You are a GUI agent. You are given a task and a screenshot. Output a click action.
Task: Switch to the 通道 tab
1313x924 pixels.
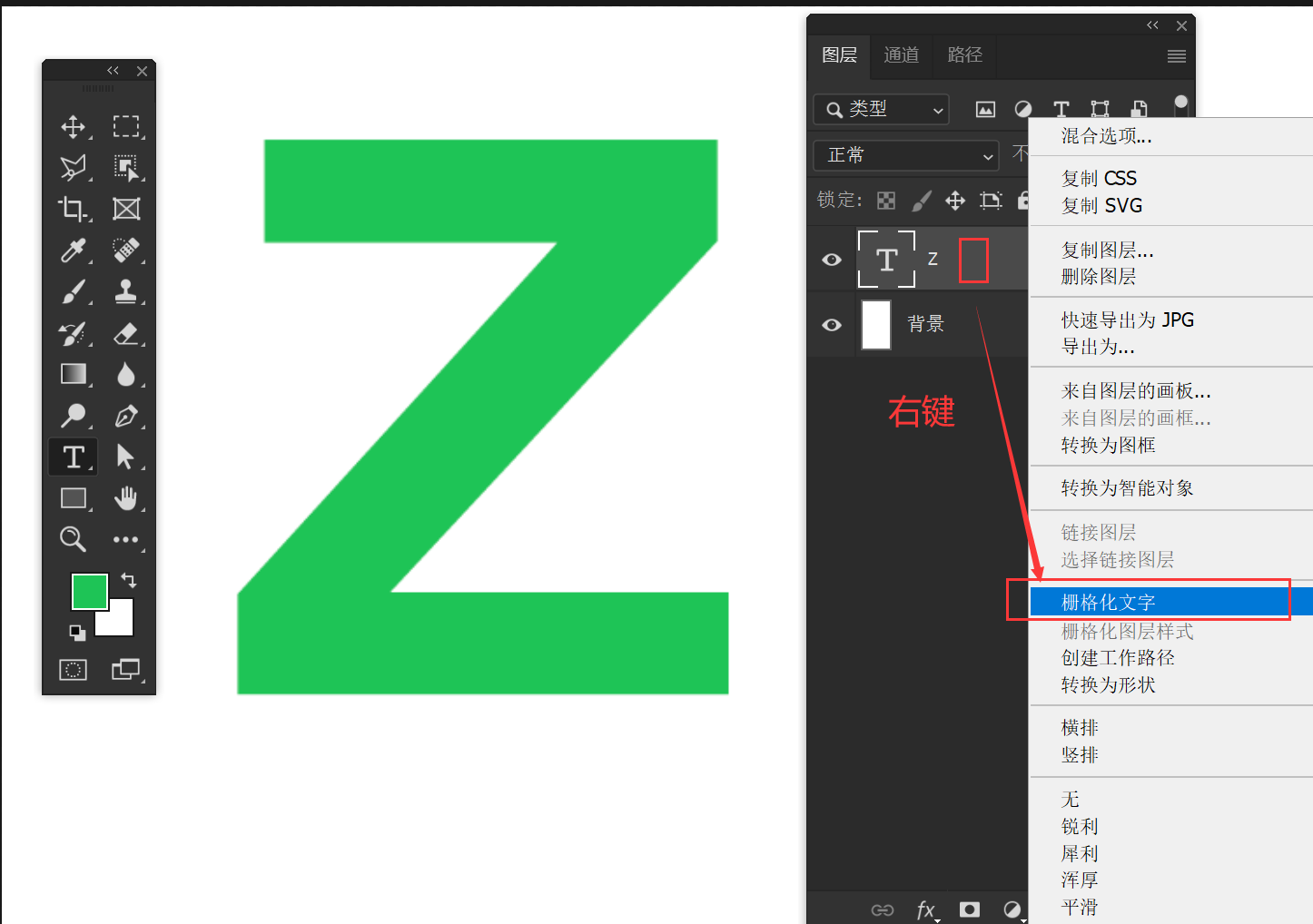pyautogui.click(x=901, y=55)
